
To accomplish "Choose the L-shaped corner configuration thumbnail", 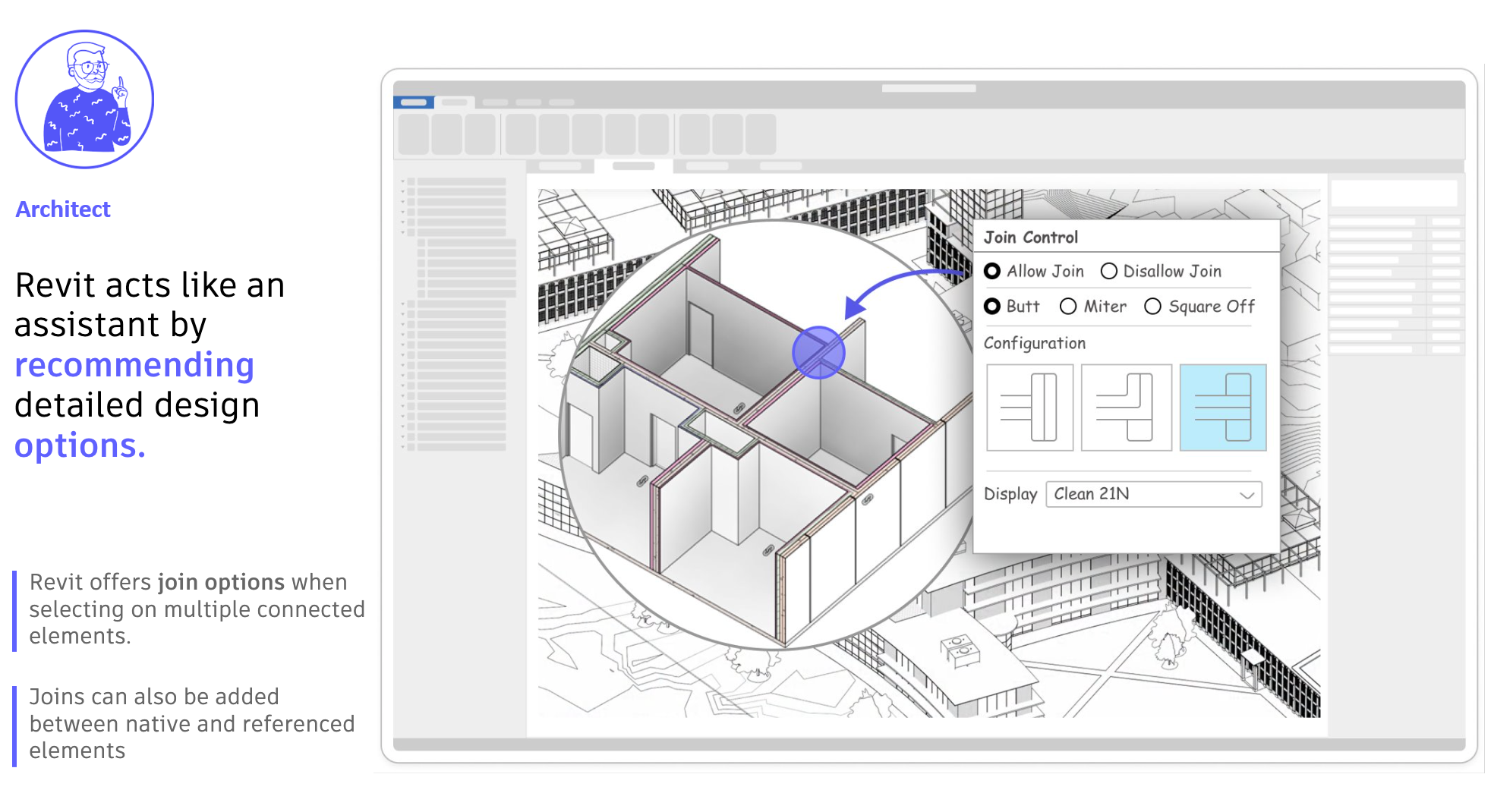I will pos(1127,408).
